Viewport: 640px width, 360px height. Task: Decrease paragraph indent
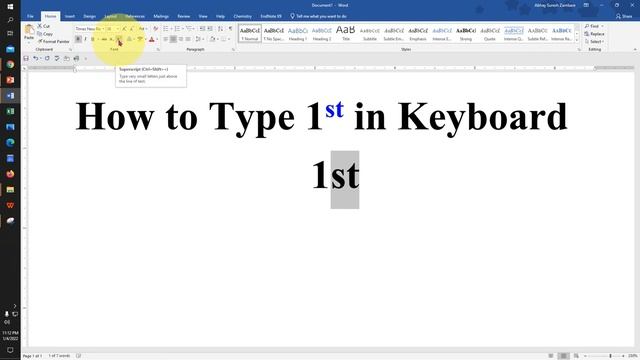(x=202, y=29)
